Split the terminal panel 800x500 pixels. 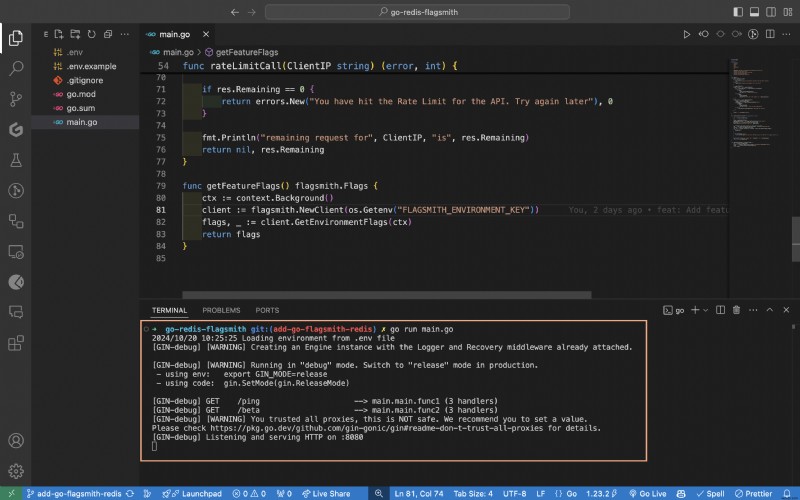(720, 310)
